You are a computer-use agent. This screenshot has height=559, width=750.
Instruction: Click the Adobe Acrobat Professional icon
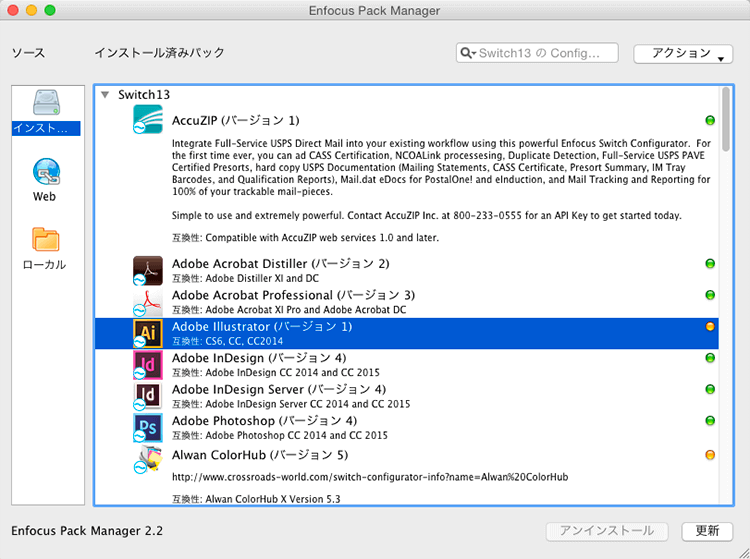click(x=148, y=302)
